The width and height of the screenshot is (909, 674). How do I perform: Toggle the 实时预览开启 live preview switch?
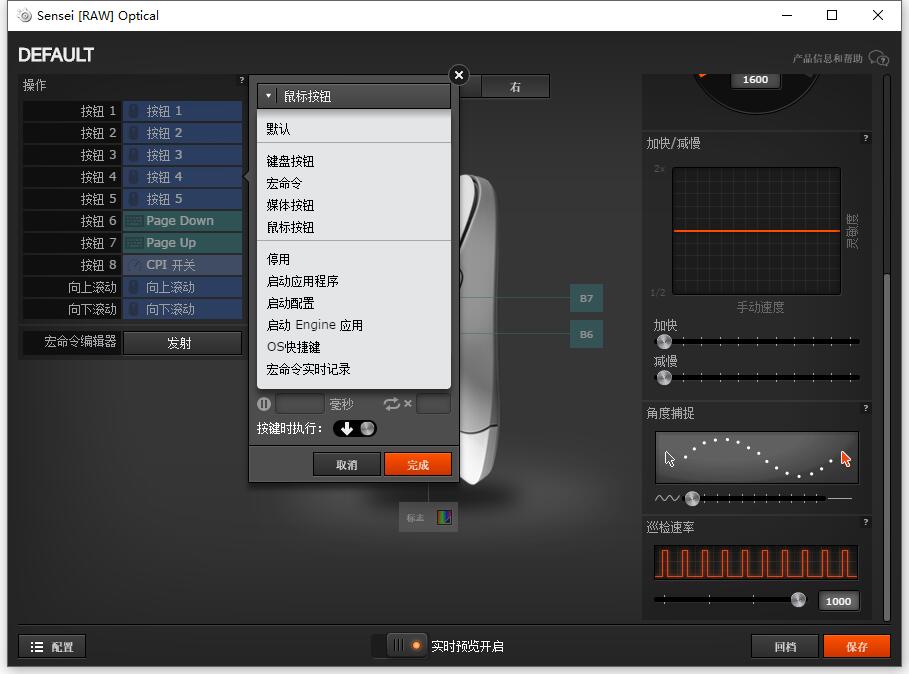coord(407,646)
